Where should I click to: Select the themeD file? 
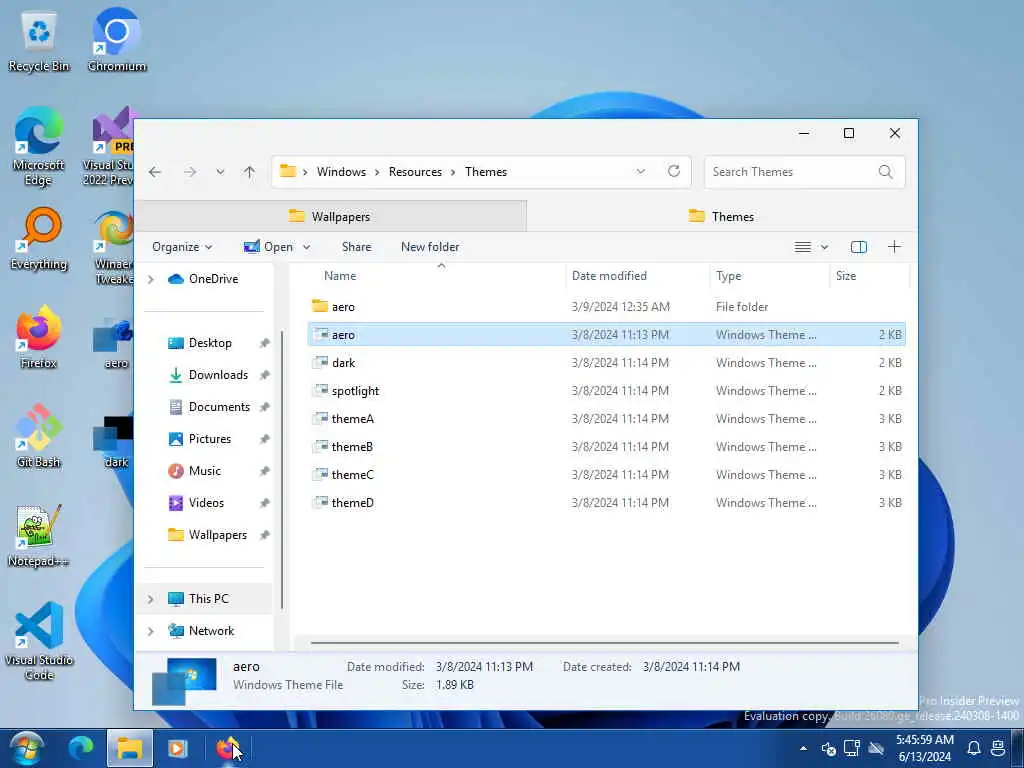tap(607, 503)
